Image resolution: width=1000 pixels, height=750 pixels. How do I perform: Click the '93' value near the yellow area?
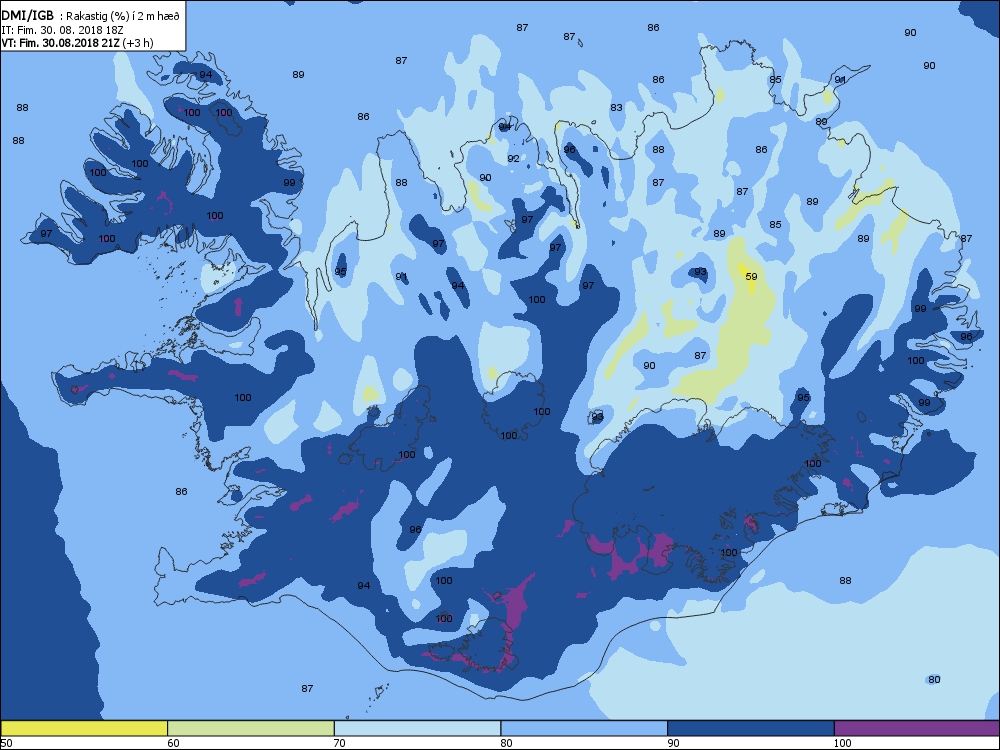(x=700, y=271)
